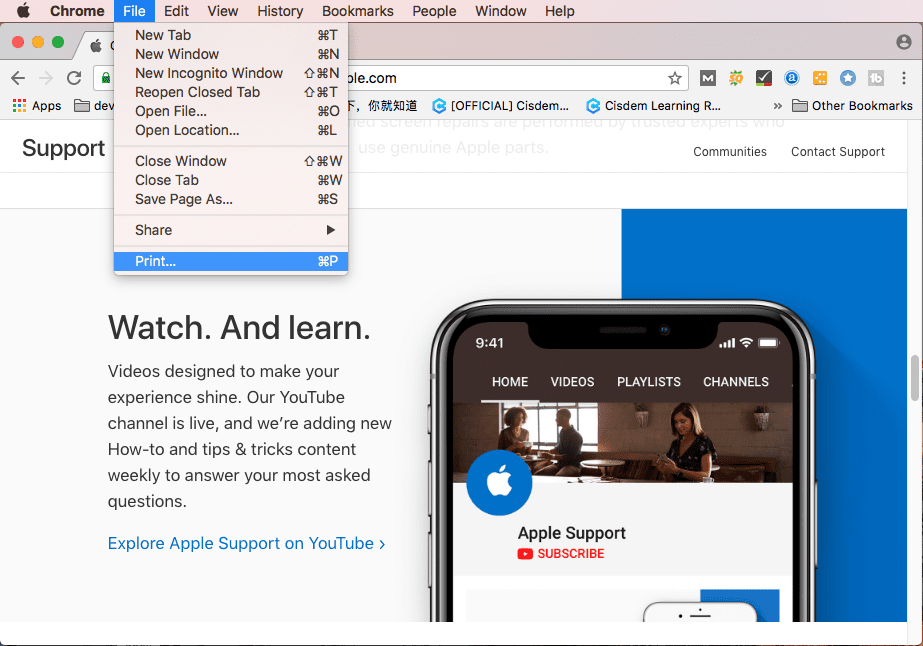Open the Cisdem Learning R... bookmark
923x646 pixels.
coord(653,106)
